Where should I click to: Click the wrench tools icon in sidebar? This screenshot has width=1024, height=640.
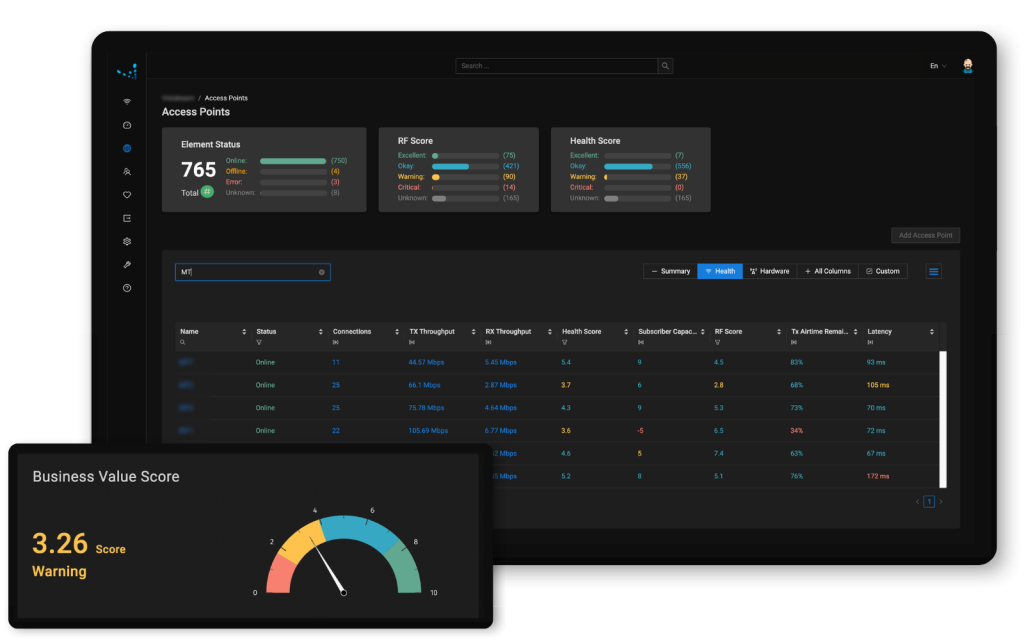click(127, 265)
